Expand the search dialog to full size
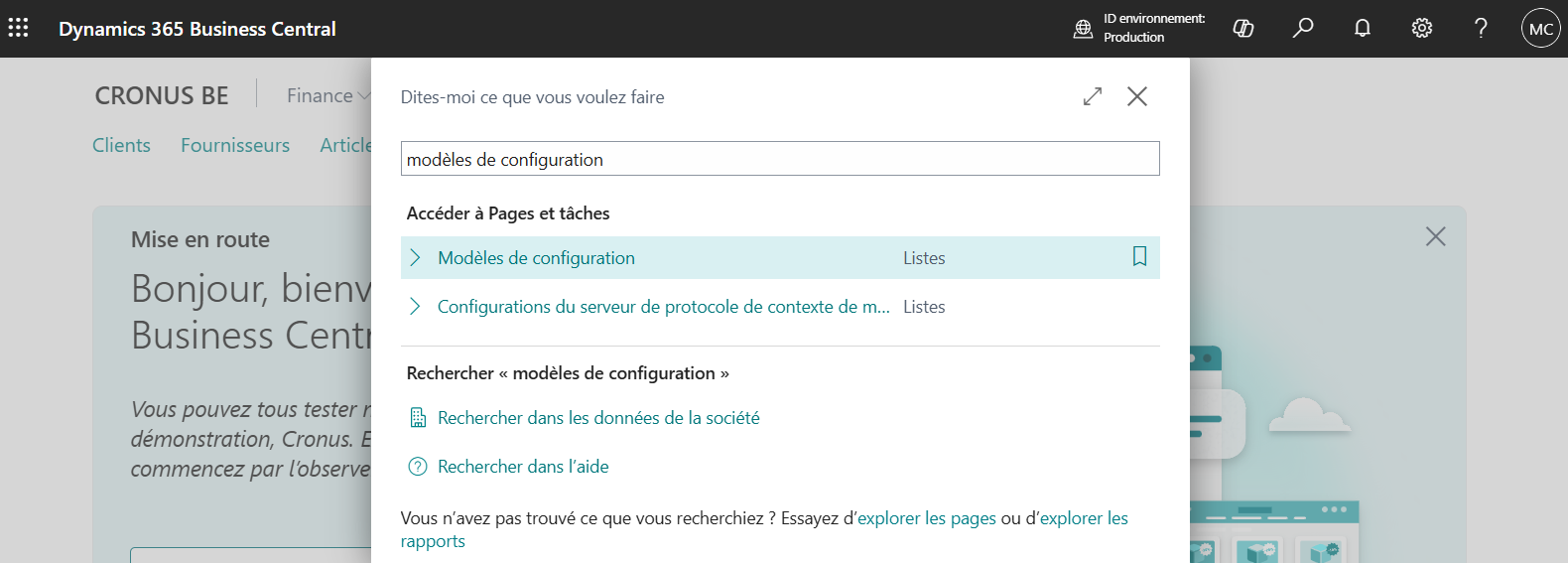This screenshot has width=1568, height=563. tap(1093, 96)
